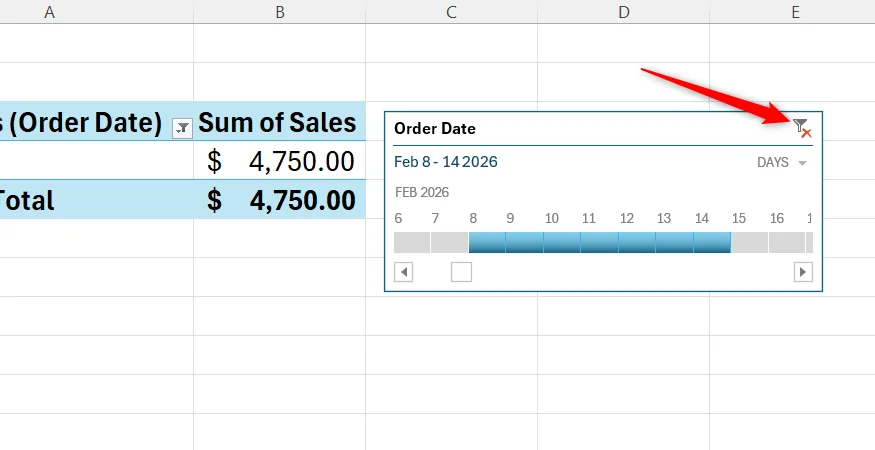Select day 13 in the timeline bar
Viewport: 875px width, 450px height.
click(x=674, y=242)
